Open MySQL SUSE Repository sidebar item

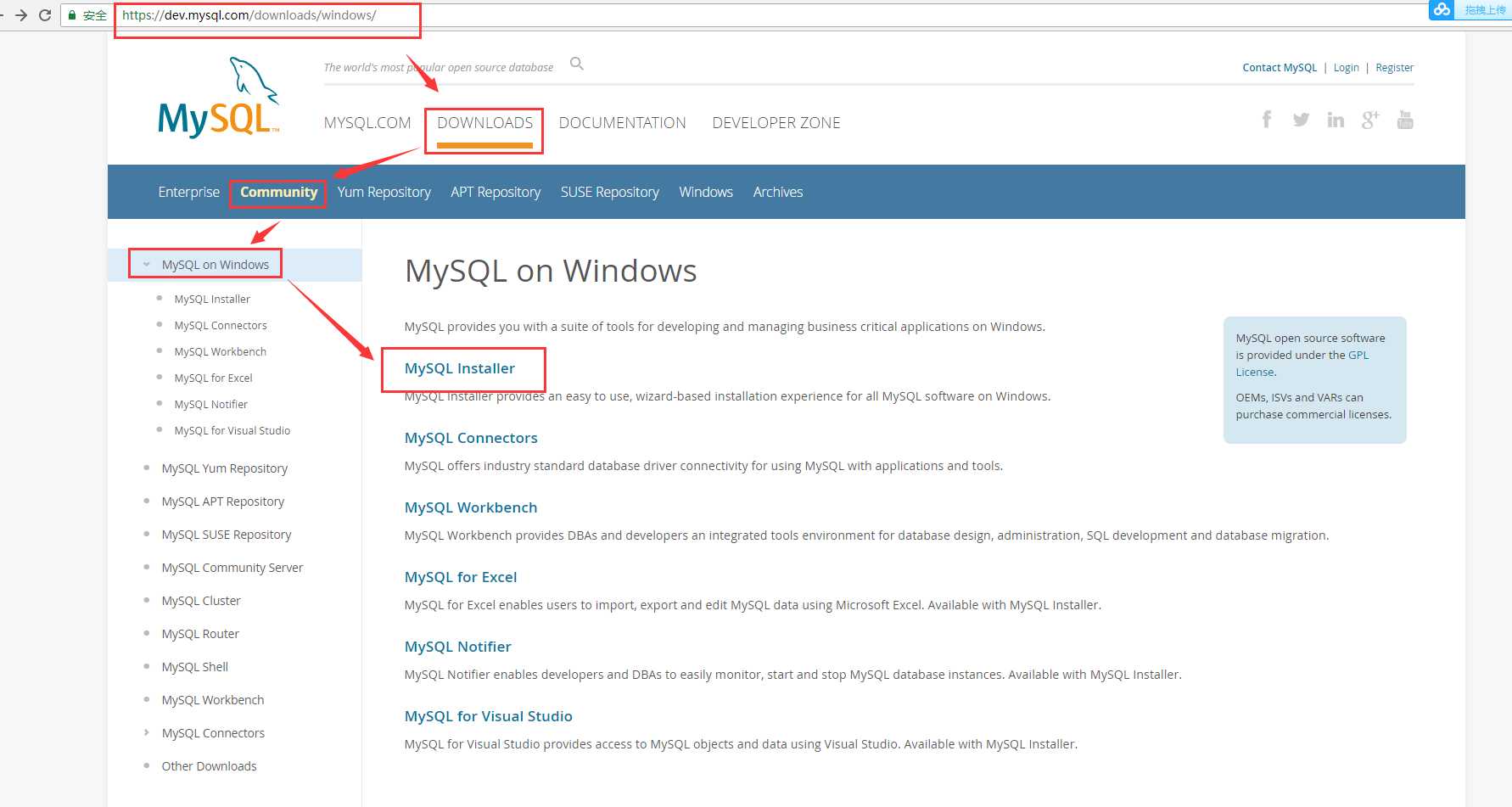click(x=227, y=535)
